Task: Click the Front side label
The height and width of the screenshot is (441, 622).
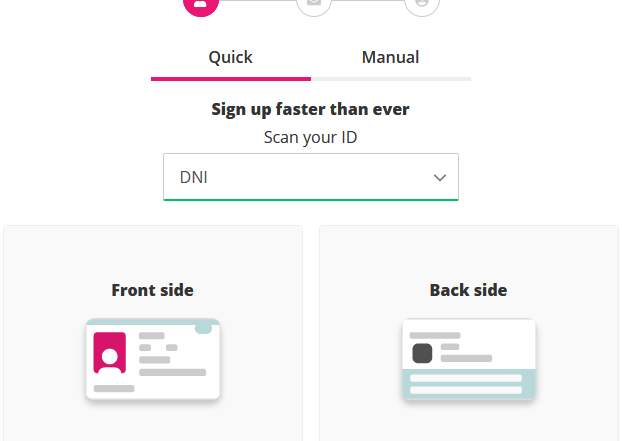Action: pyautogui.click(x=153, y=290)
